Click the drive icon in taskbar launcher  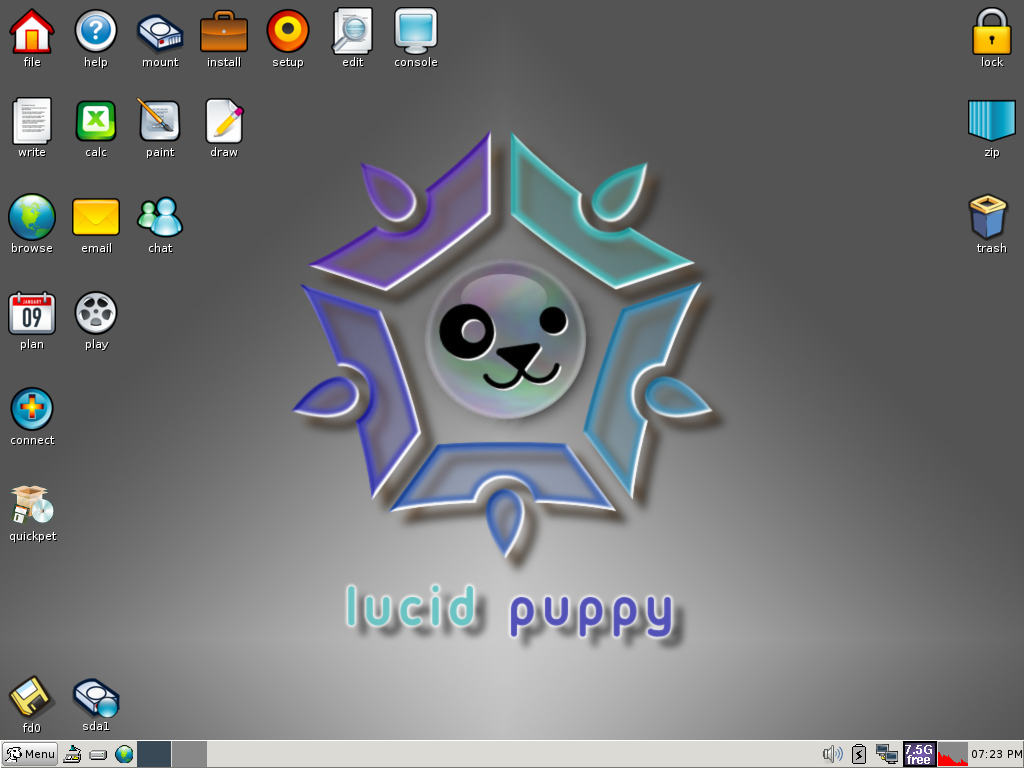tap(98, 755)
